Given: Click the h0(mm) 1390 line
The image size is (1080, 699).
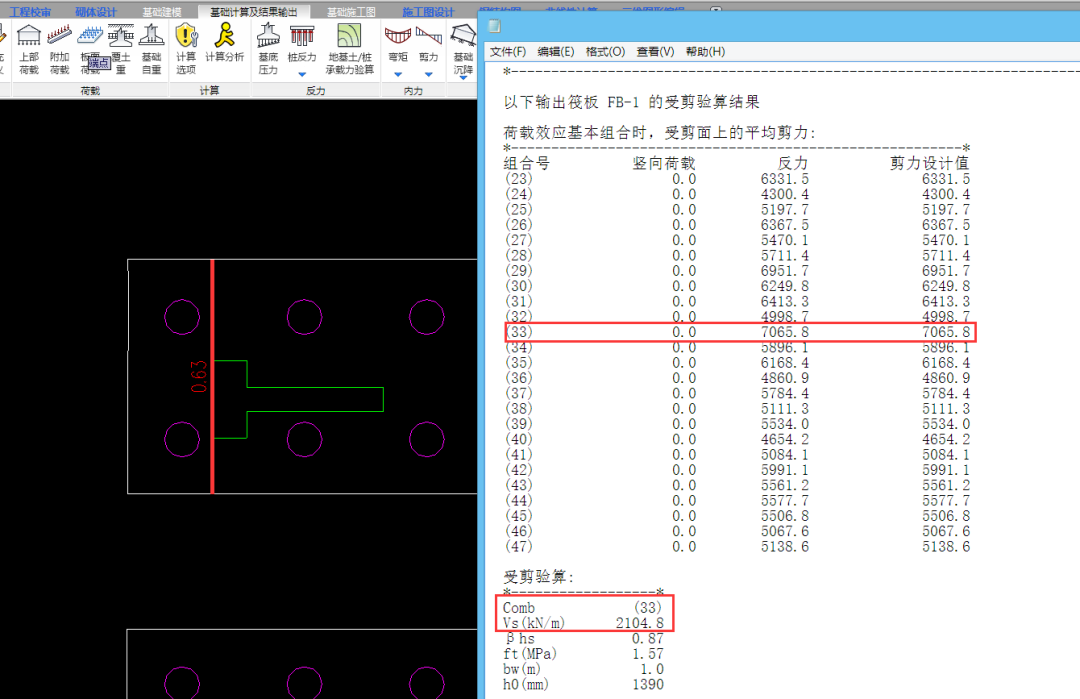Looking at the screenshot, I should (x=583, y=685).
